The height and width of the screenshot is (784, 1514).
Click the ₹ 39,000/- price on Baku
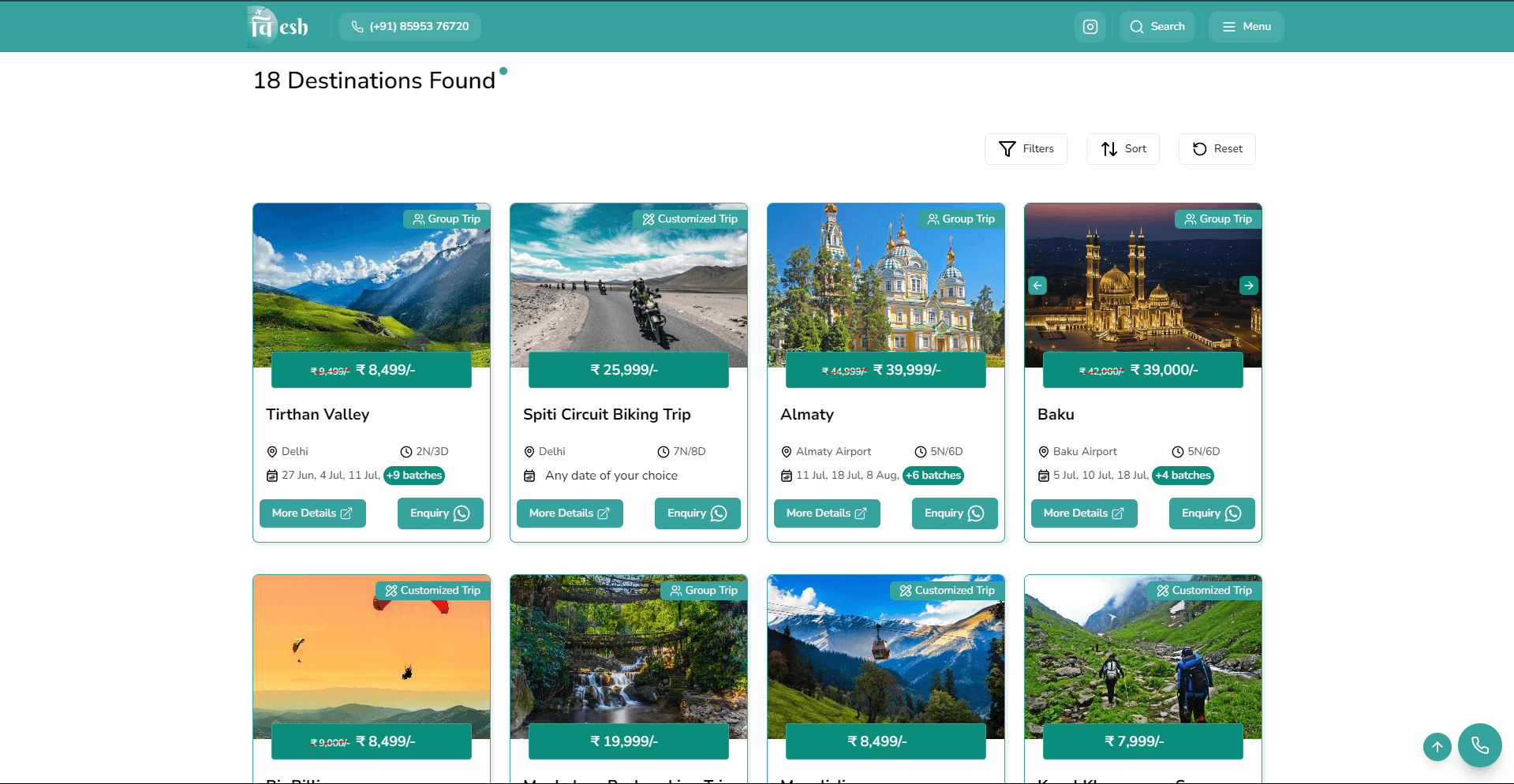[1164, 370]
